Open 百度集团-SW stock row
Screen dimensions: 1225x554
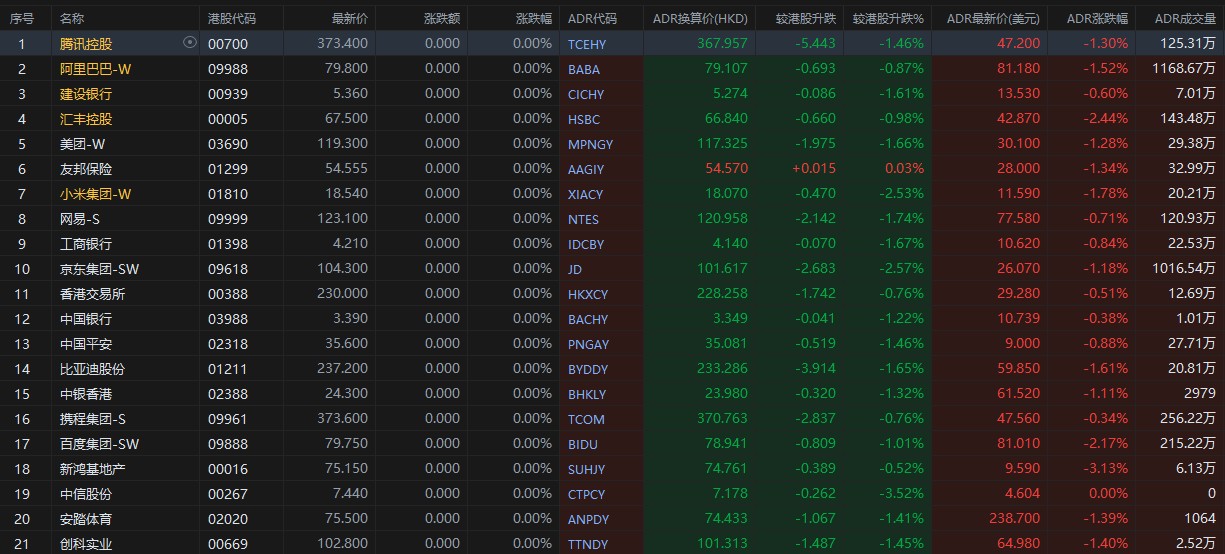pos(99,444)
